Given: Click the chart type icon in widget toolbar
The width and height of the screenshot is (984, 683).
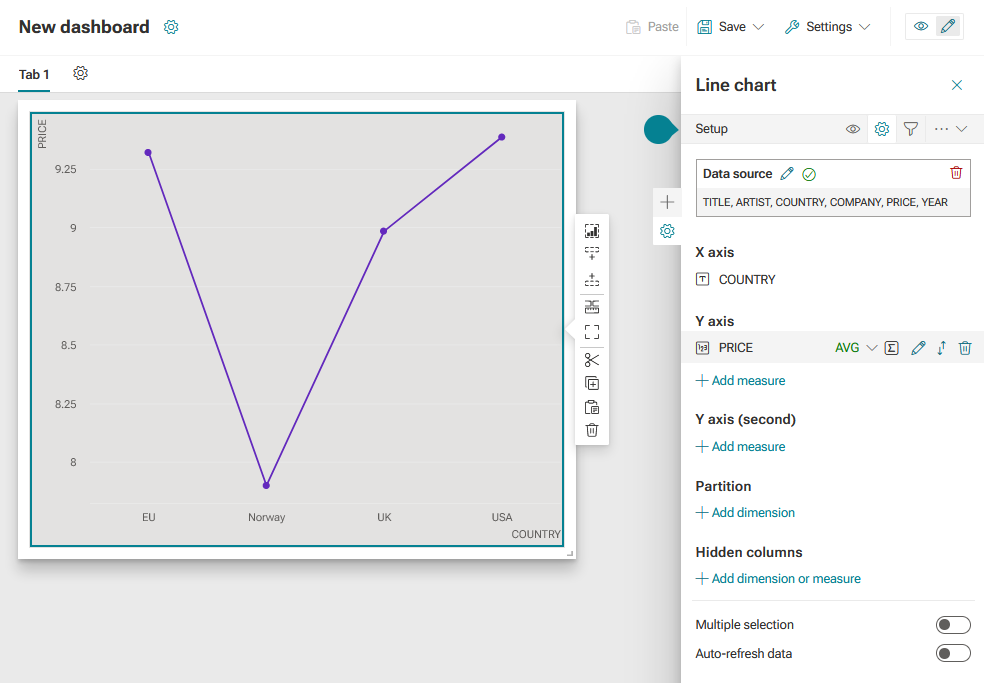Looking at the screenshot, I should (x=592, y=231).
